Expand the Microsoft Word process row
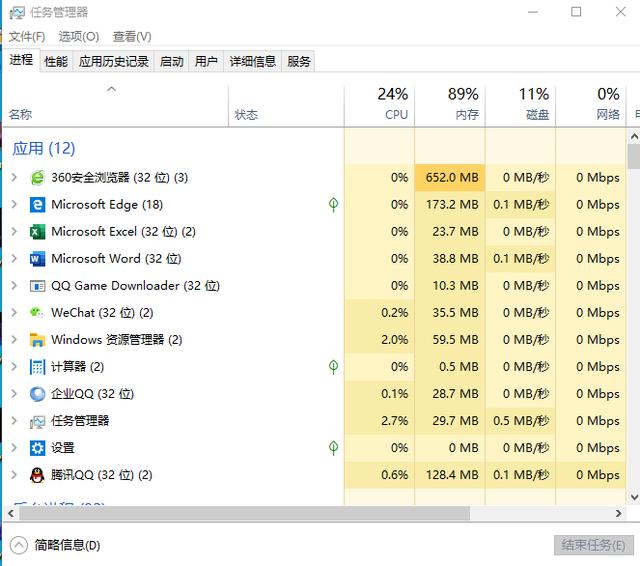Viewport: 640px width, 566px height. (14, 258)
